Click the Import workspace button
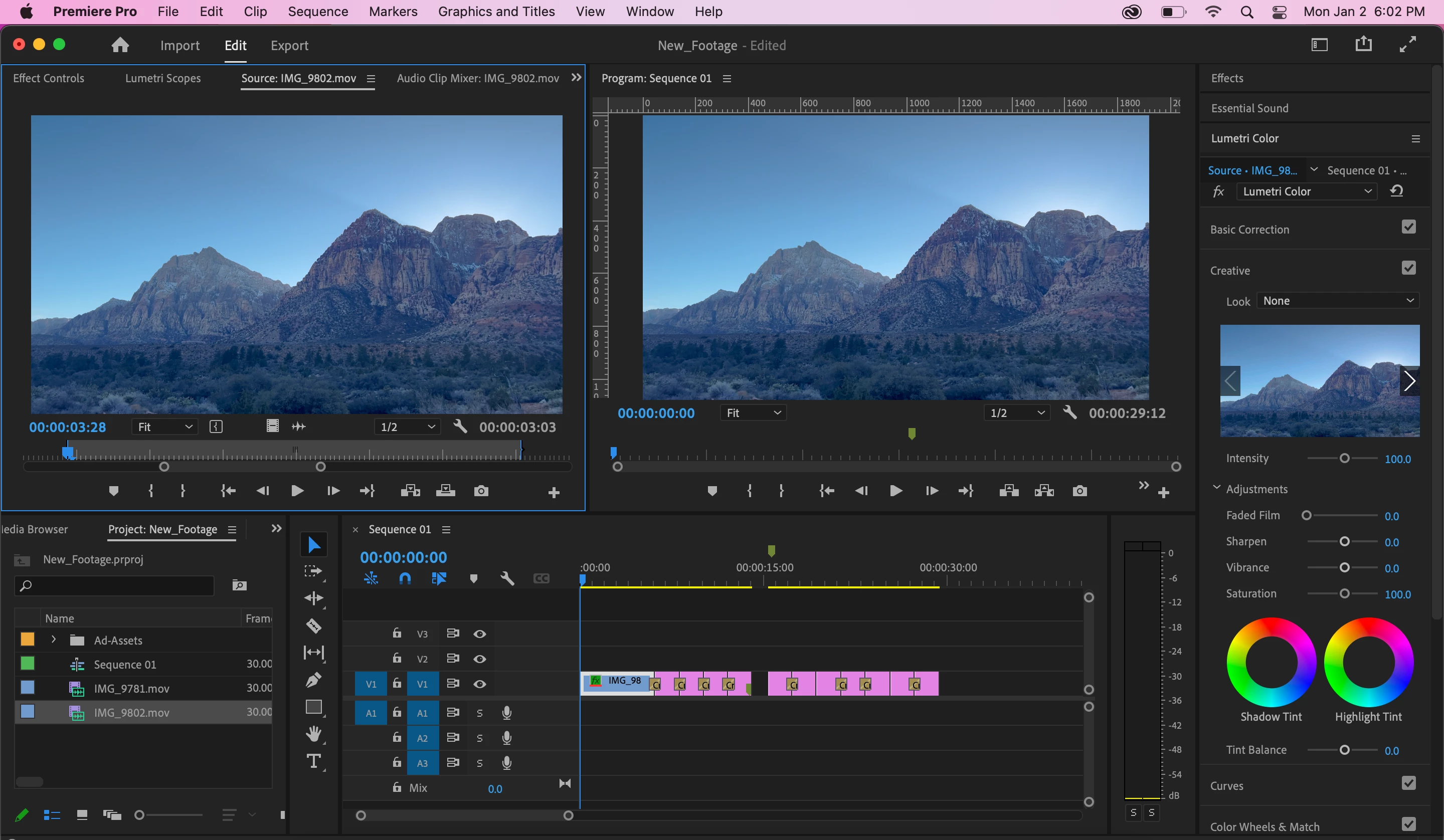The height and width of the screenshot is (840, 1444). (179, 46)
